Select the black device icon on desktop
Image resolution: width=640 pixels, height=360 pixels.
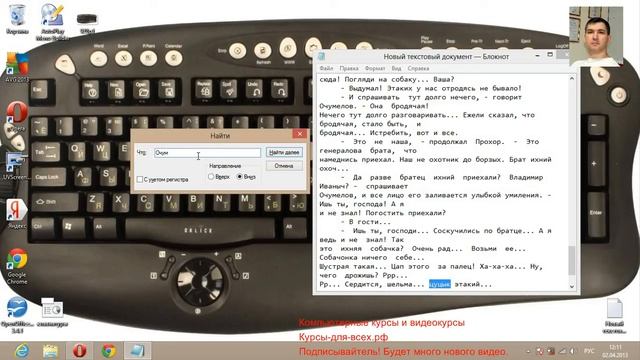[x=87, y=23]
